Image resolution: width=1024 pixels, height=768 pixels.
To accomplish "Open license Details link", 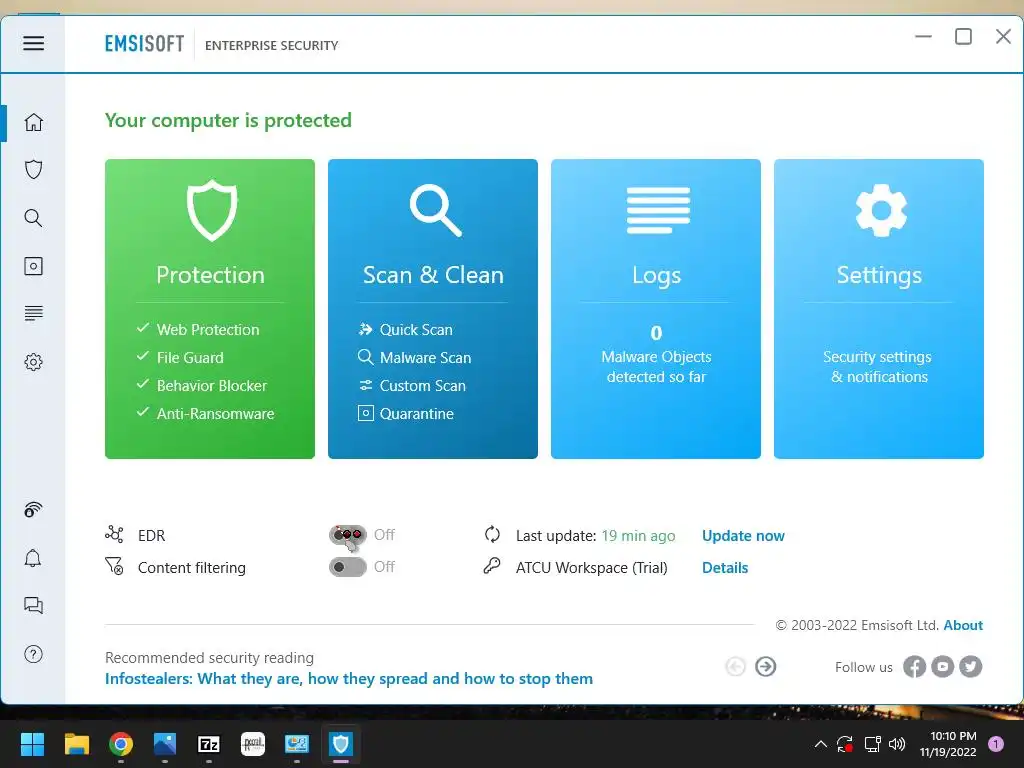I will [725, 568].
